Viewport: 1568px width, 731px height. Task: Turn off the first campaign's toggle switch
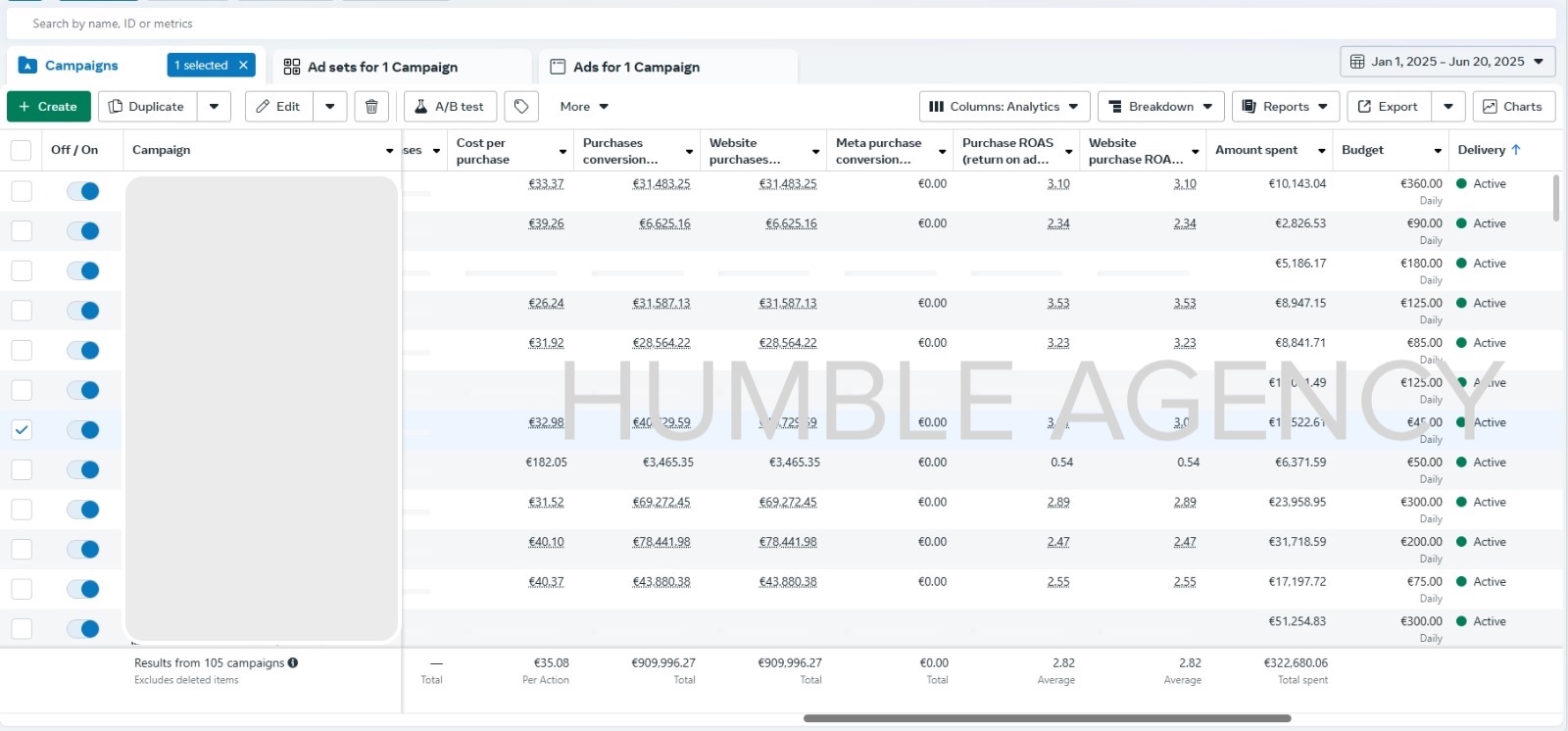point(83,191)
